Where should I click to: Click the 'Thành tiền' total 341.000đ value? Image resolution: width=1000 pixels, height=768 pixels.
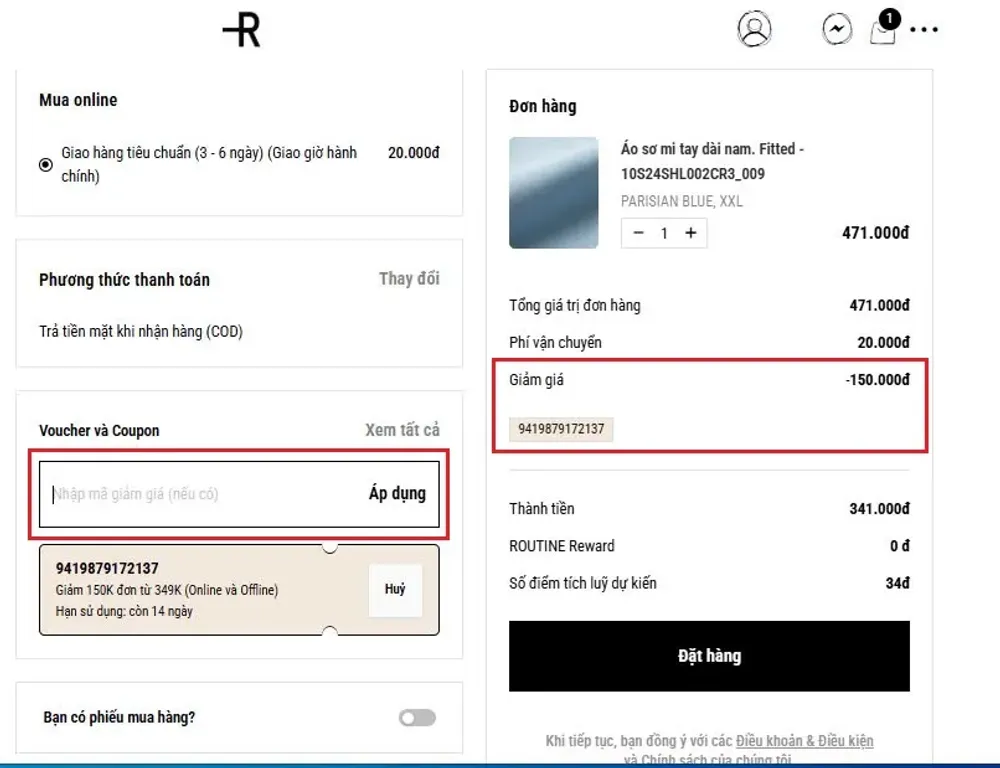click(x=879, y=508)
